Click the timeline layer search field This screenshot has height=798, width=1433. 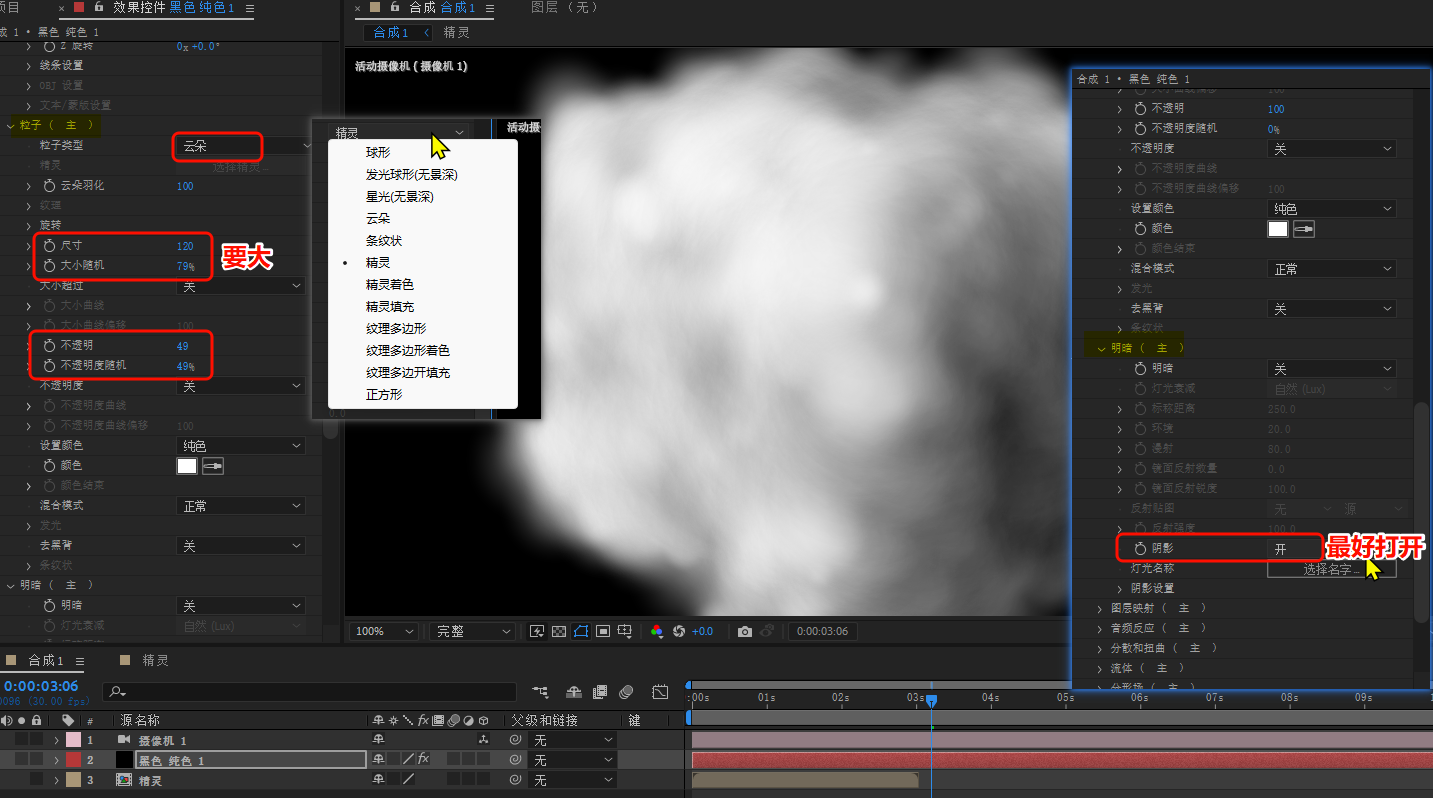310,691
